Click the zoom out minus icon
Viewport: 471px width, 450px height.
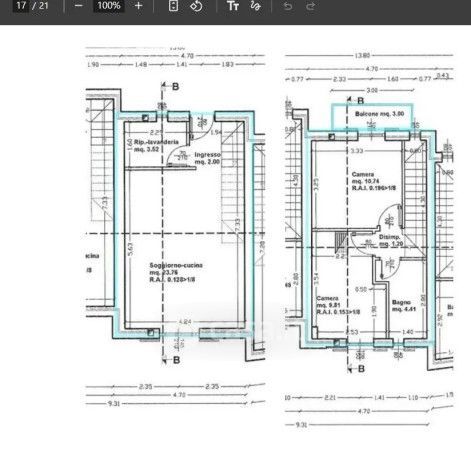coord(78,6)
